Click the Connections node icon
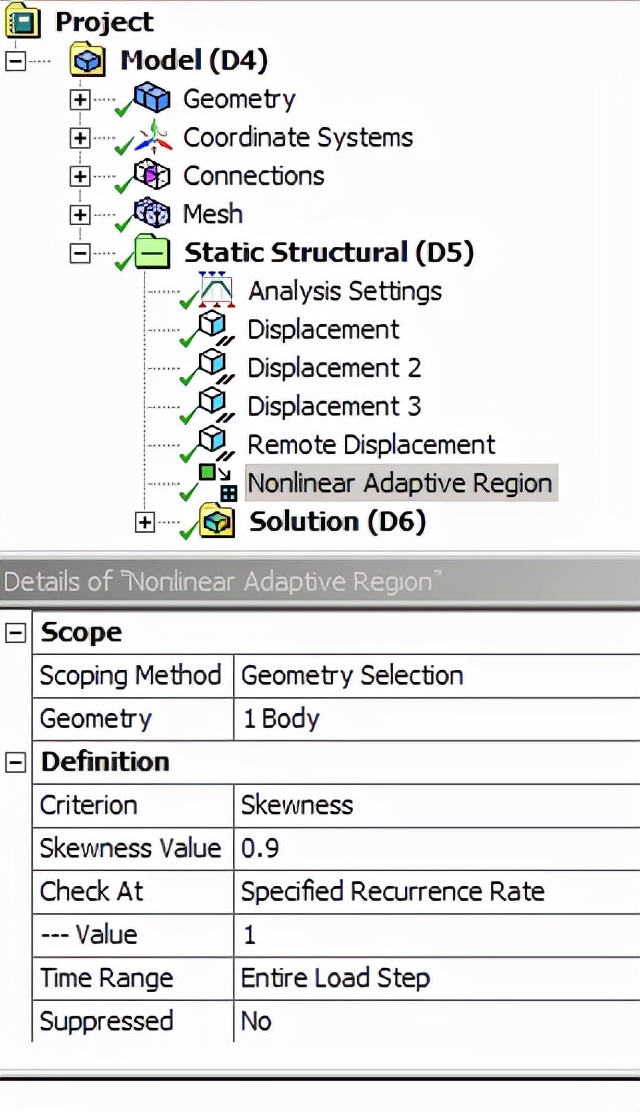The height and width of the screenshot is (1112, 640). (153, 176)
